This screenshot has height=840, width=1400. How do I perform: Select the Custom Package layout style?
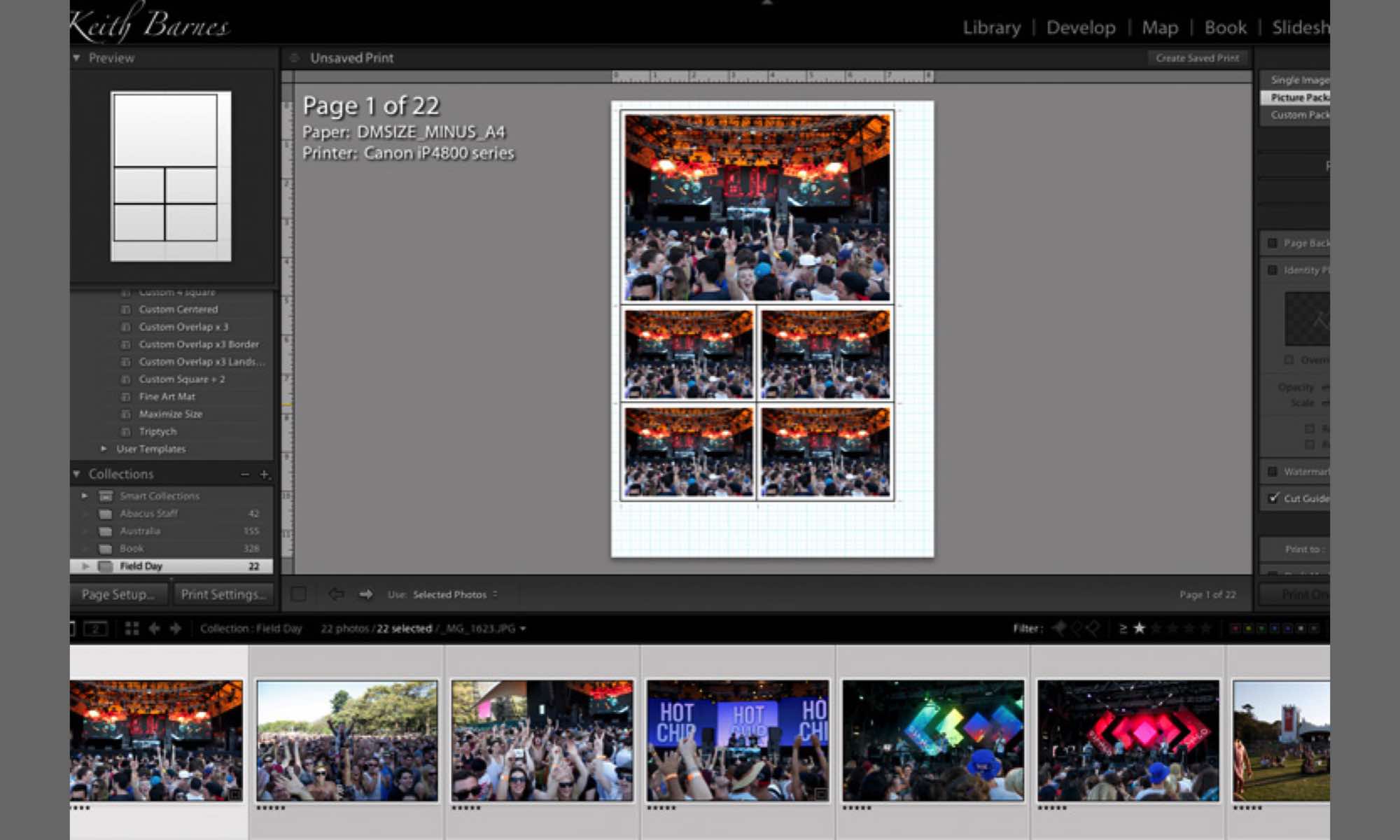(x=1296, y=115)
